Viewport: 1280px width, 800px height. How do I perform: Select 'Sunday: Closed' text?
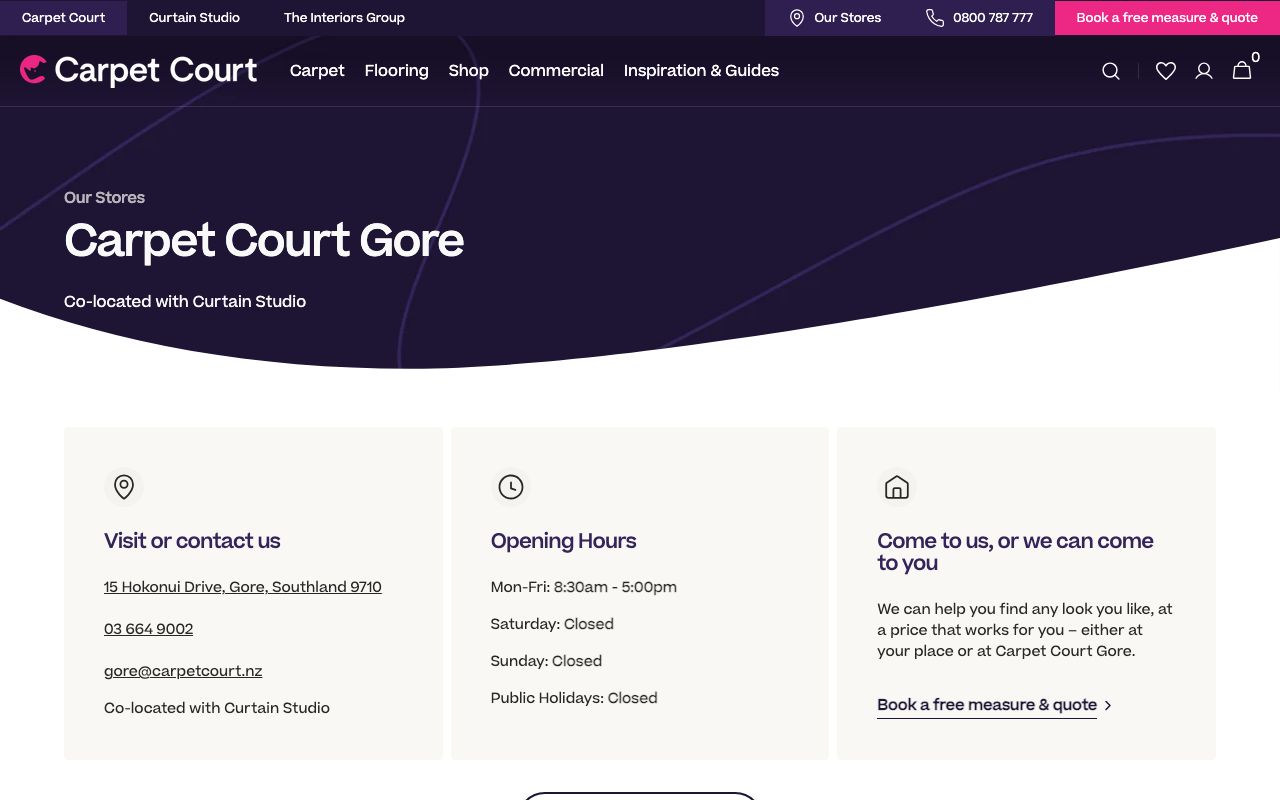(x=546, y=661)
